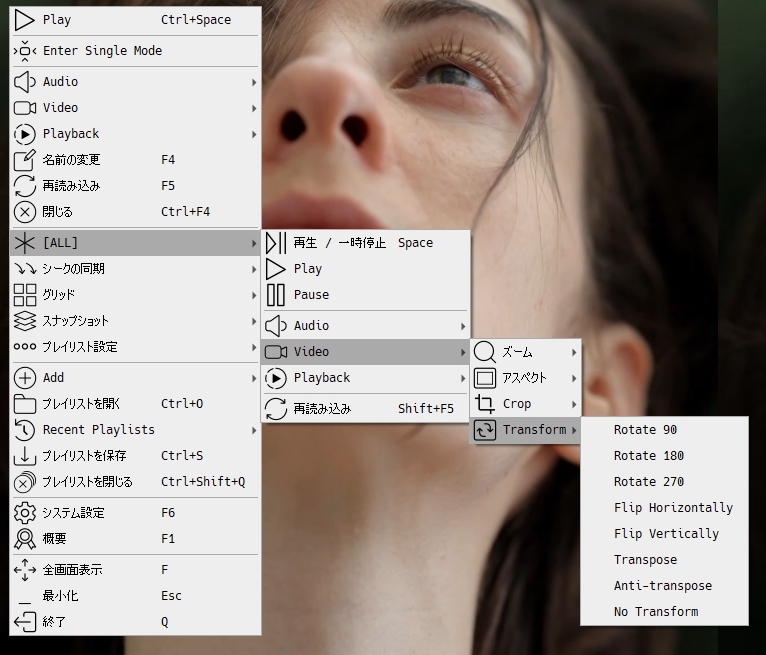Click 終了 to quit the application
The image size is (766, 655).
(54, 622)
